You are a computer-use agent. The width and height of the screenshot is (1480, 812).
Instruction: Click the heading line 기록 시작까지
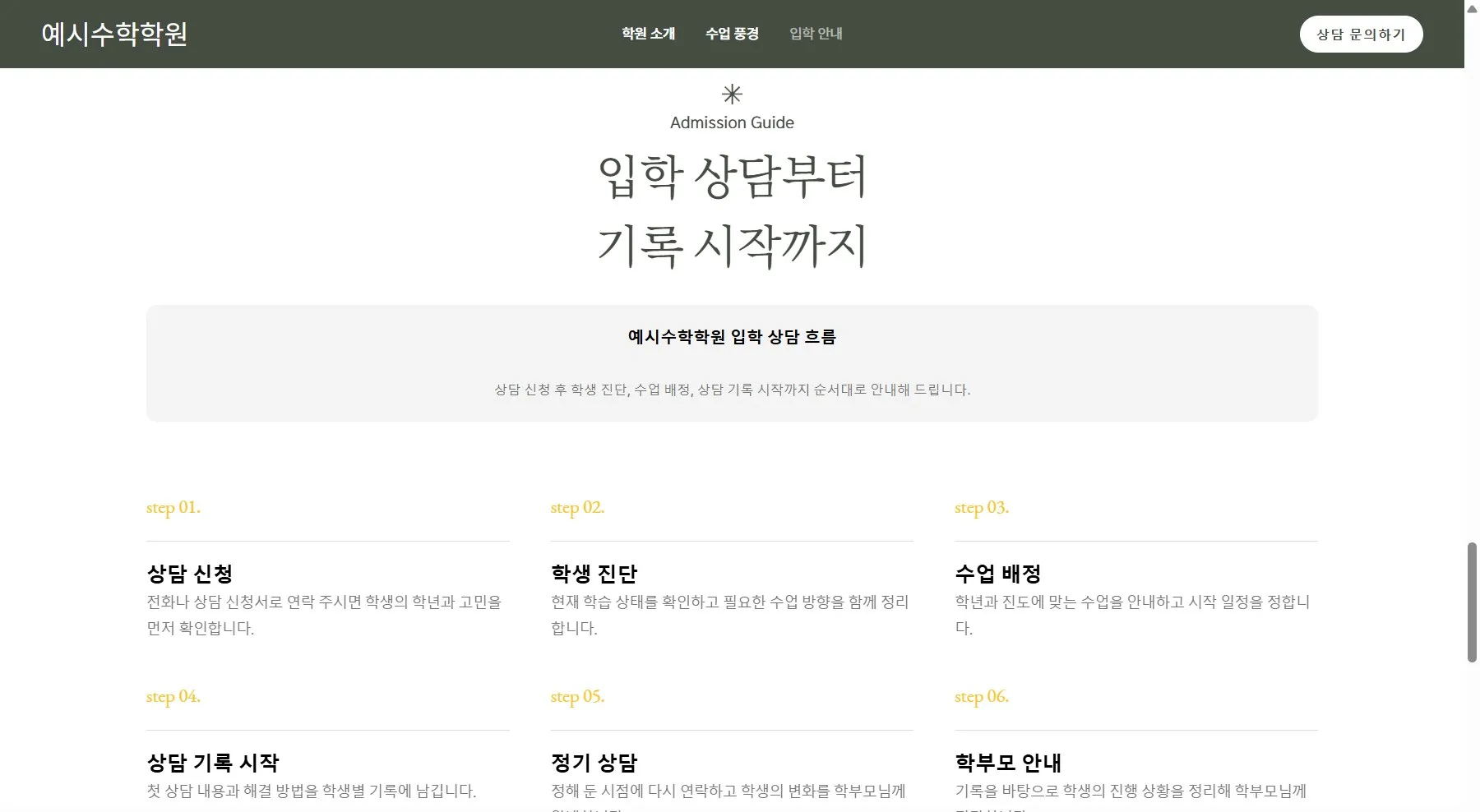click(x=732, y=246)
